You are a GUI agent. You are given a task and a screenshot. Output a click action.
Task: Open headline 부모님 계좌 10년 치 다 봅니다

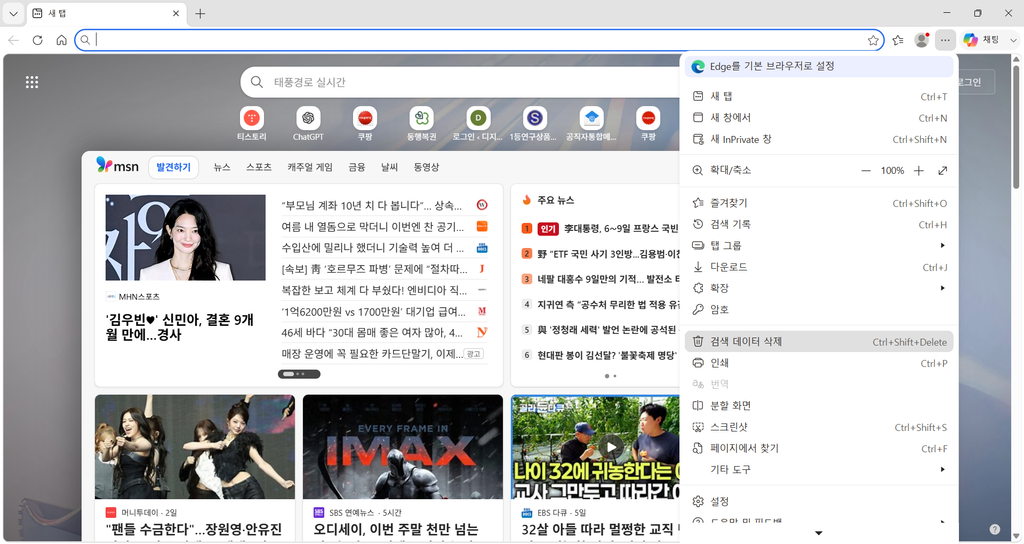pos(372,206)
